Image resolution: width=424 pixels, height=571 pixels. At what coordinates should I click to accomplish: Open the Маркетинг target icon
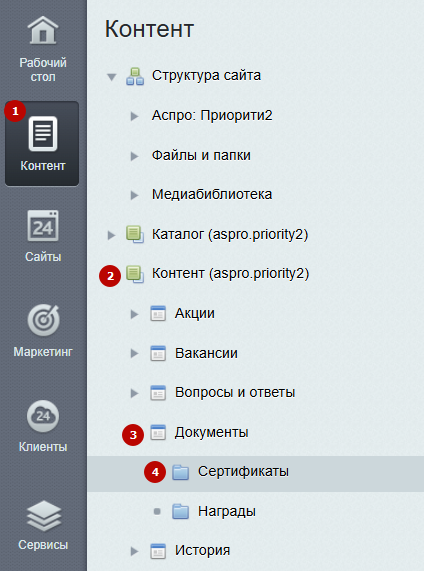click(x=43, y=320)
